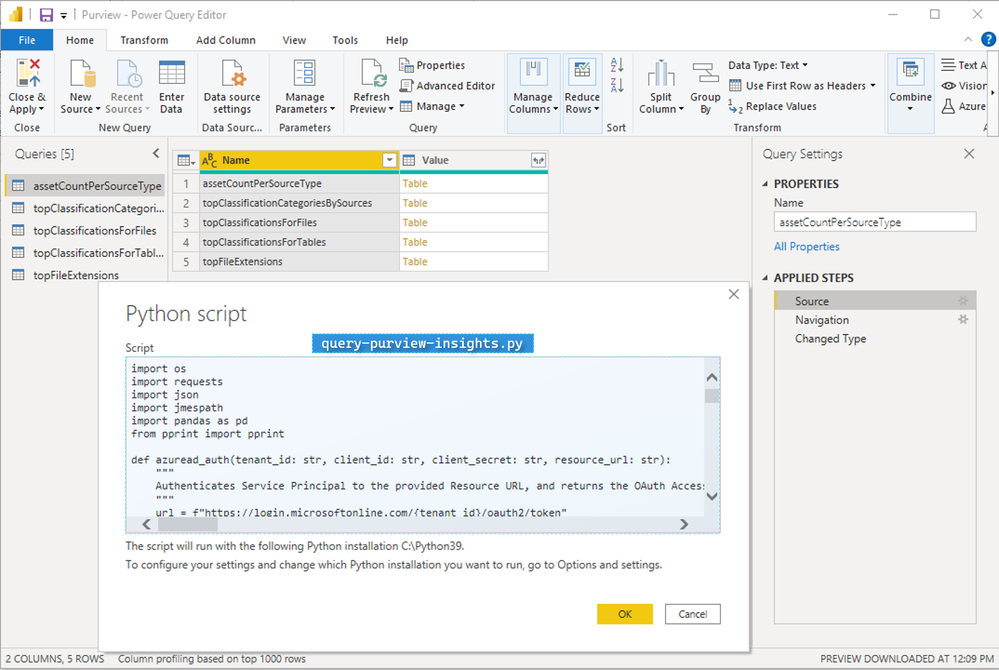Click in the query Name input field
999x670 pixels.
click(875, 222)
